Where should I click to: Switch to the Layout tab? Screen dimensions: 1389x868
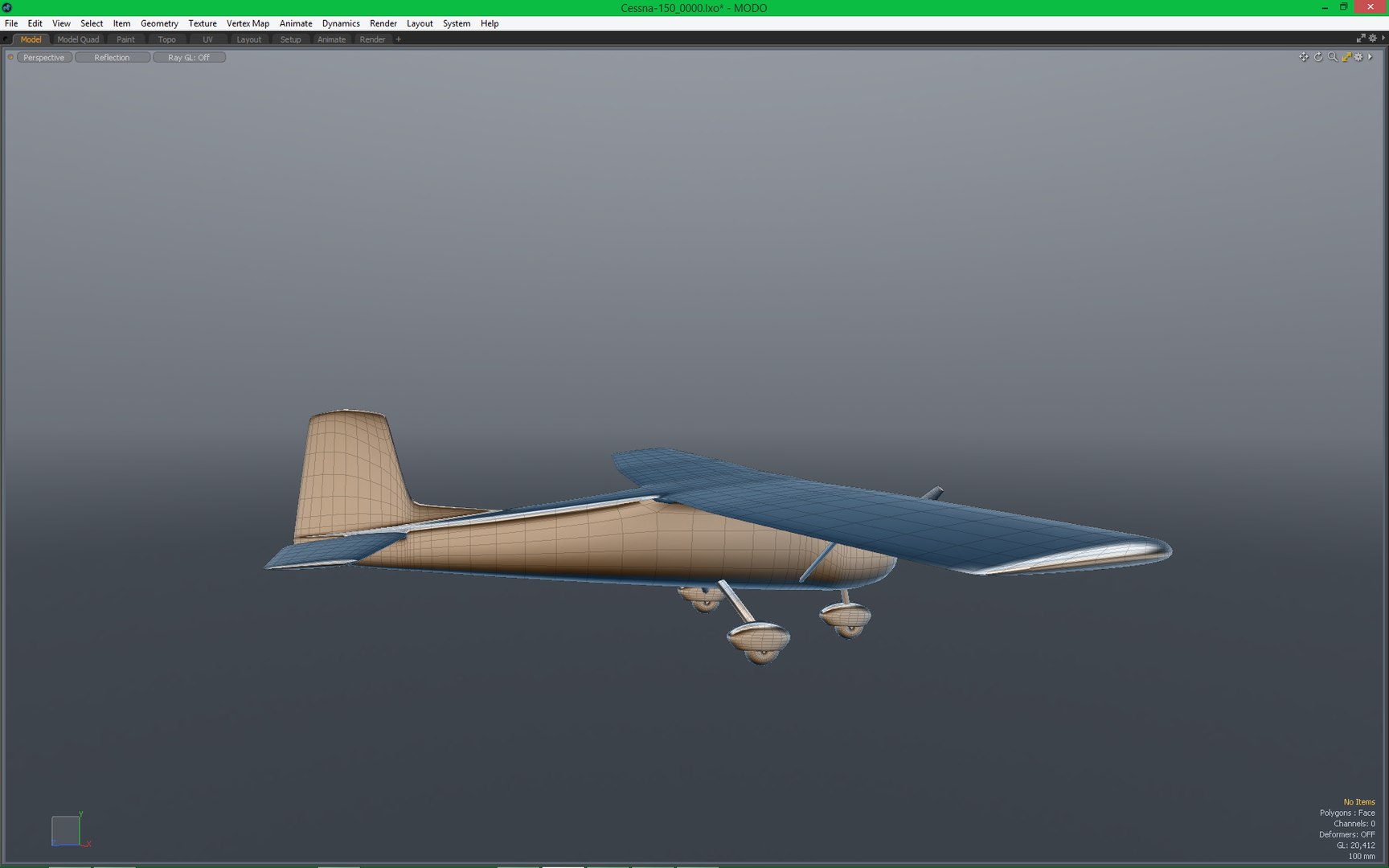(x=248, y=39)
